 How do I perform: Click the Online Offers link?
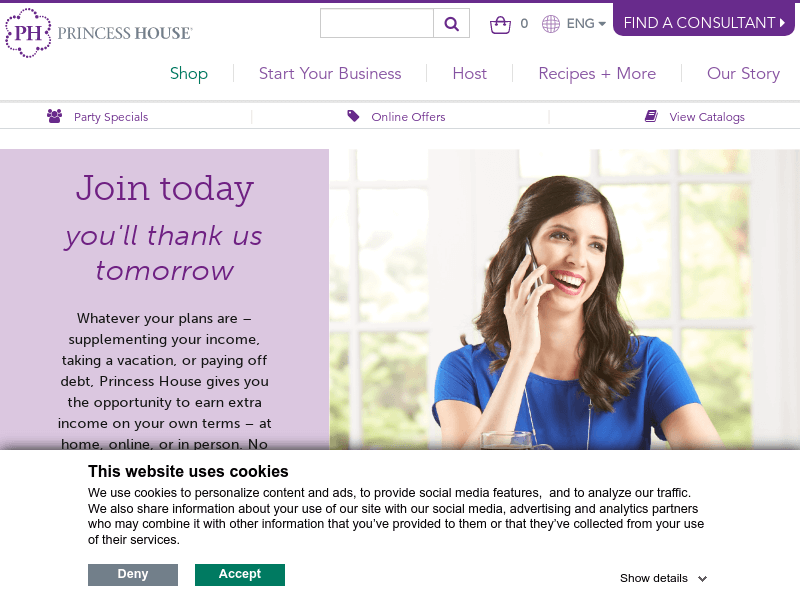click(408, 117)
